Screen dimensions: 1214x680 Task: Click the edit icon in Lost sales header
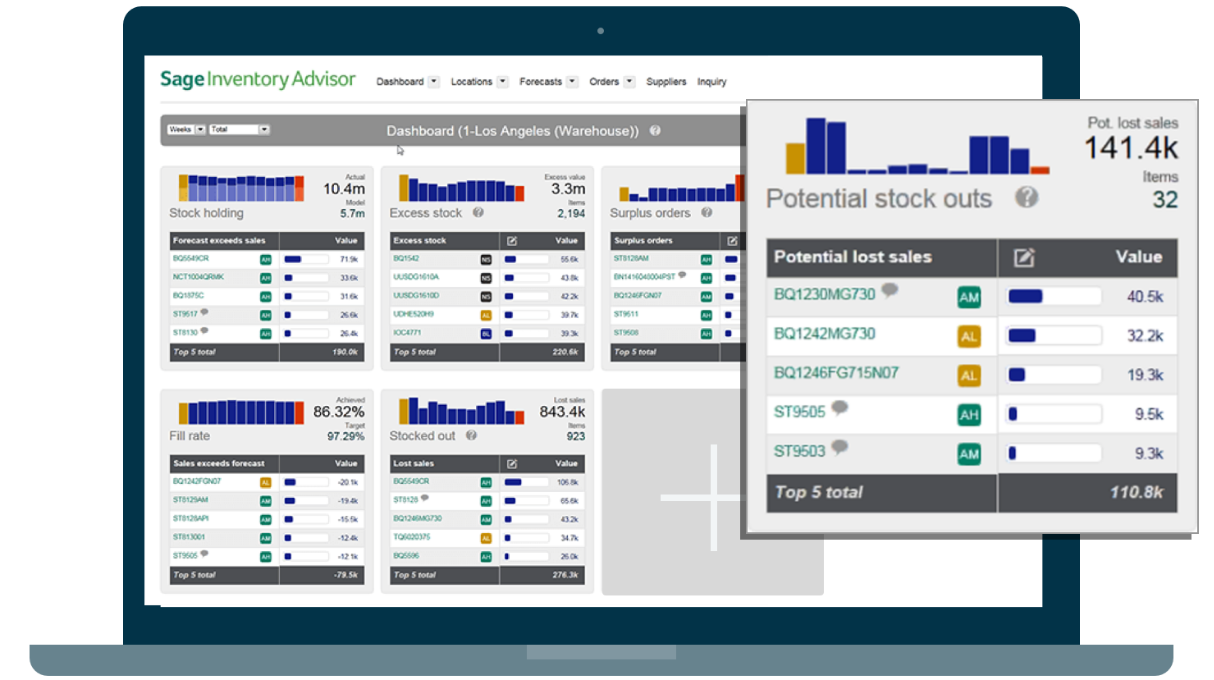(512, 464)
